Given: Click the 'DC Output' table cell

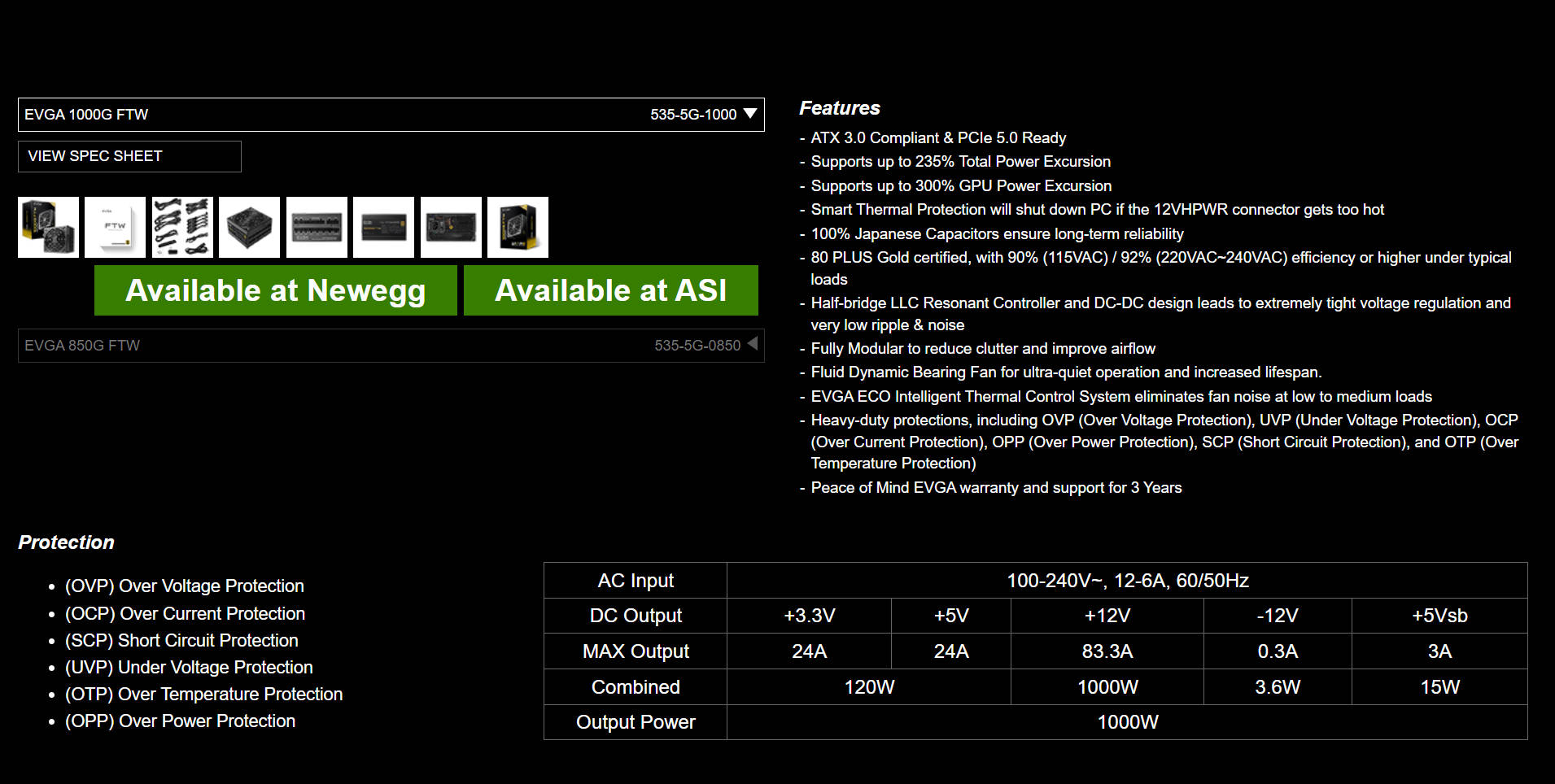Looking at the screenshot, I should 636,616.
